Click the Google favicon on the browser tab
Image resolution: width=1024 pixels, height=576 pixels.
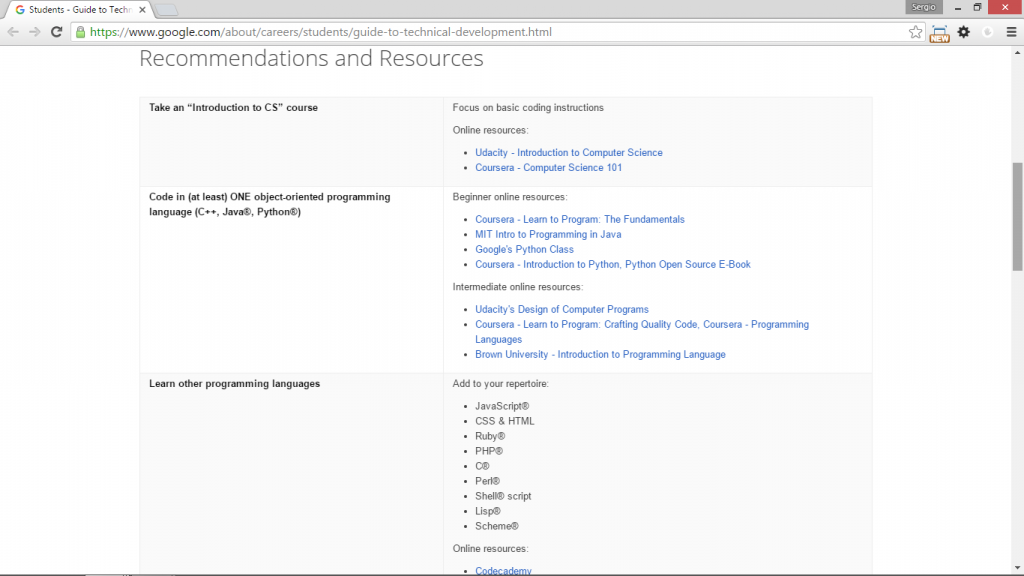(22, 8)
